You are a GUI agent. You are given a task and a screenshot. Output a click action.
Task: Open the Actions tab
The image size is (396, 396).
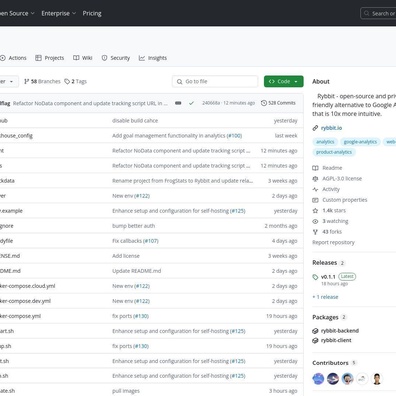coord(13,58)
